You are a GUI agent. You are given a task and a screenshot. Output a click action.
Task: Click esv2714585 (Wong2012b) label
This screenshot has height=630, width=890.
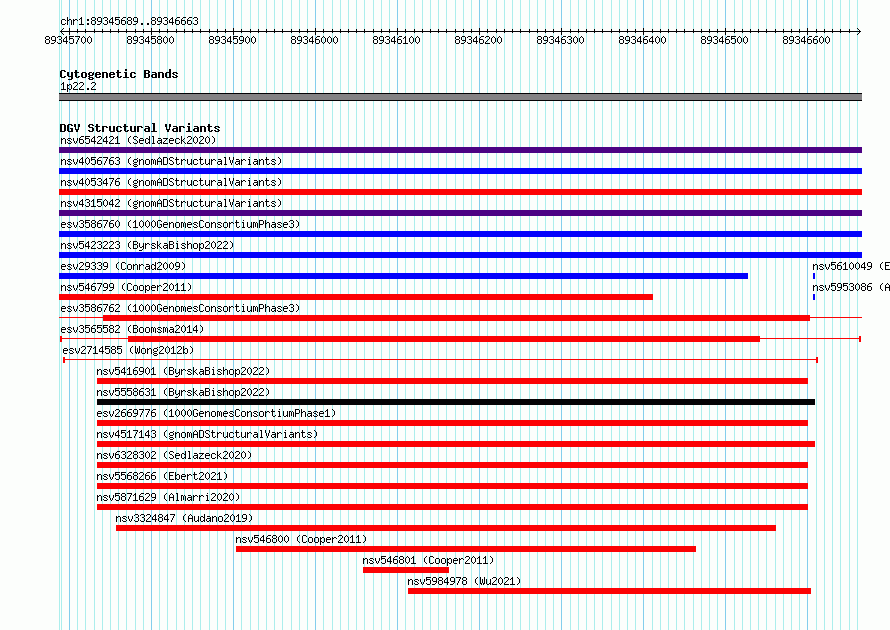point(128,350)
